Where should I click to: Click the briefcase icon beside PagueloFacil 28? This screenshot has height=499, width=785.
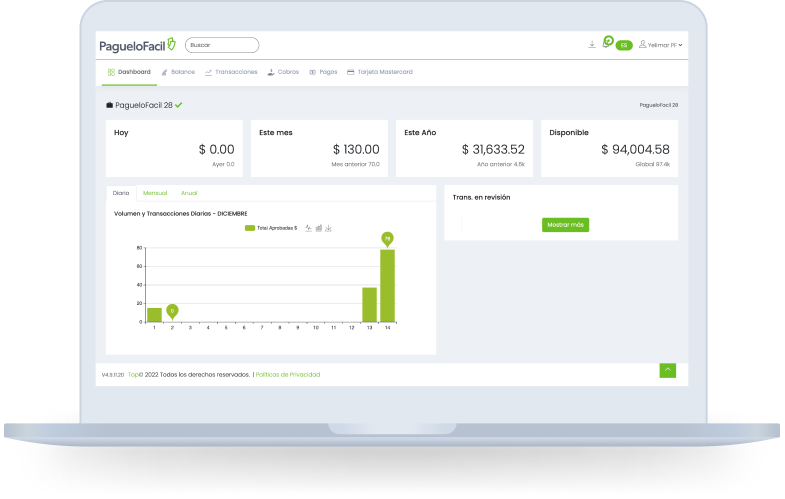(x=110, y=104)
